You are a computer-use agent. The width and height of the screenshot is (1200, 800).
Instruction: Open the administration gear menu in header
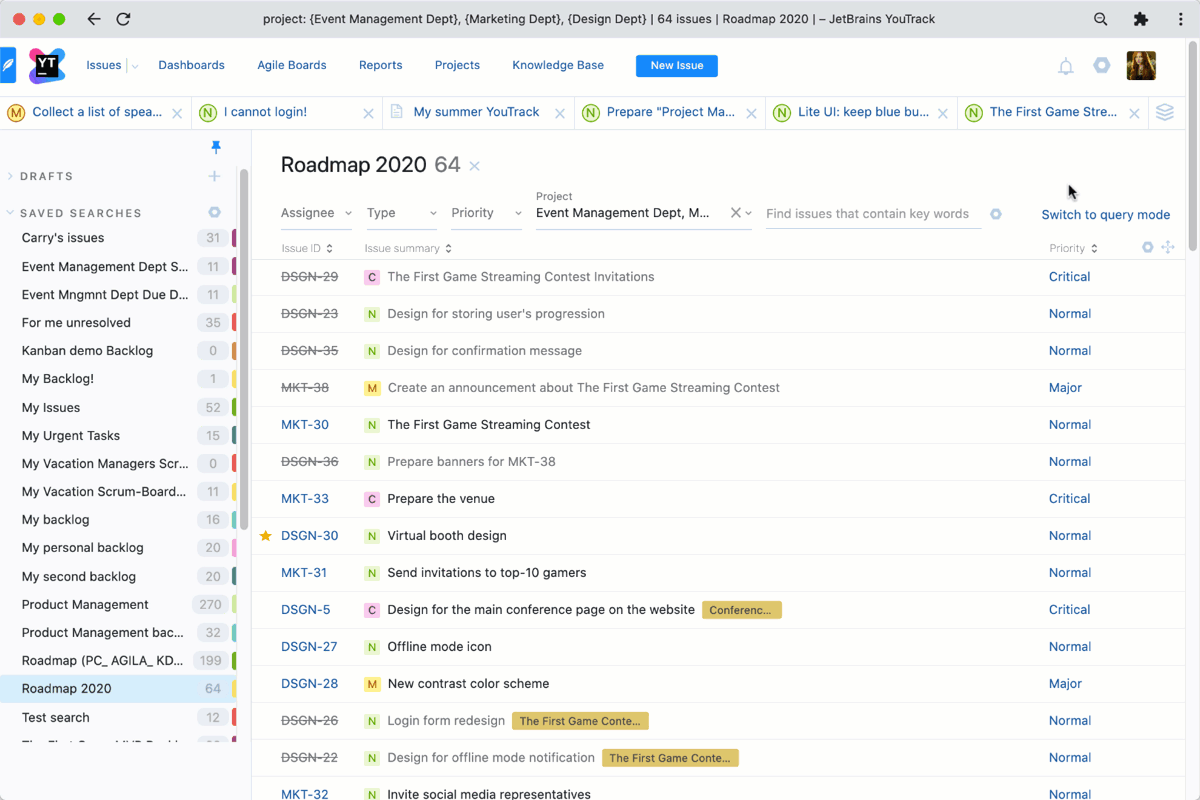click(1101, 65)
